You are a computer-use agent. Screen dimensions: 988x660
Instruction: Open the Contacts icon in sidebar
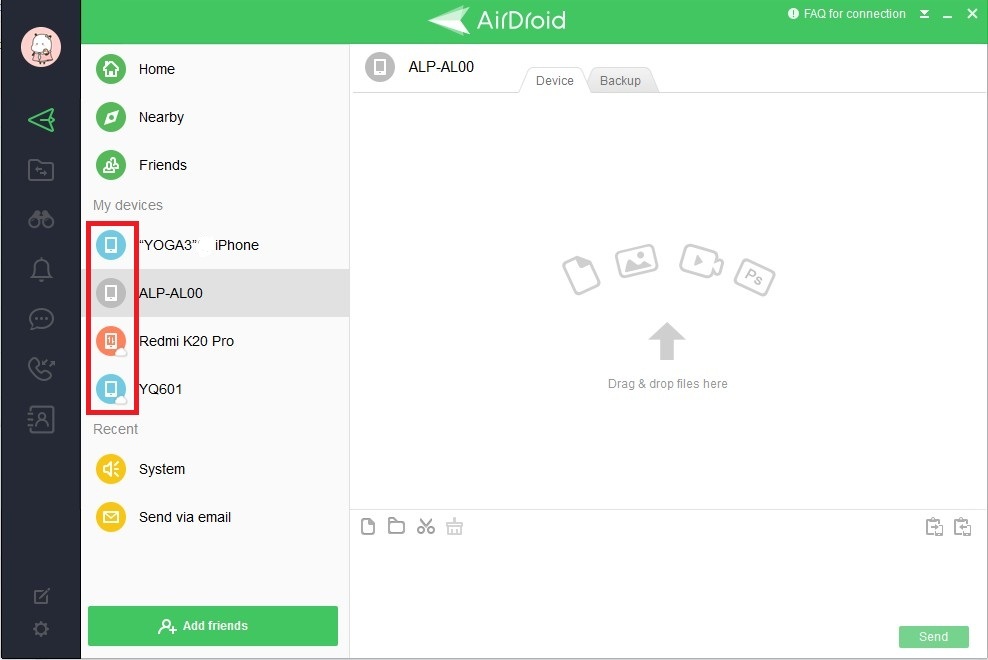[41, 420]
